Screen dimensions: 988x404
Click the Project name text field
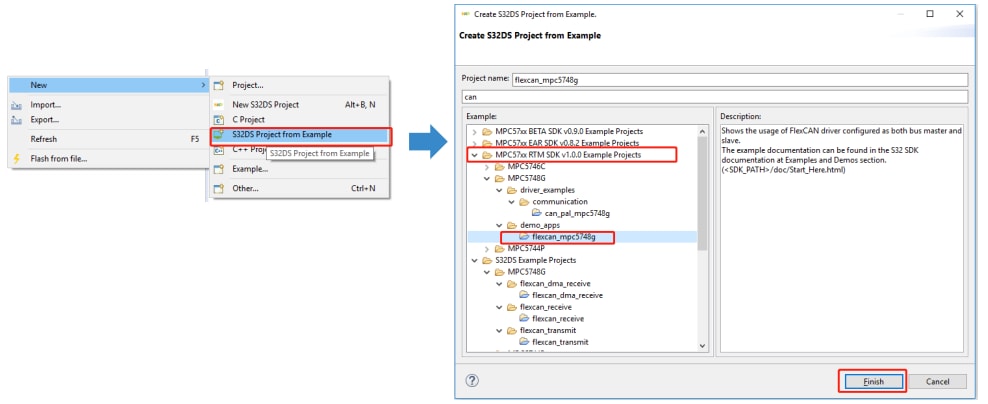pyautogui.click(x=738, y=79)
